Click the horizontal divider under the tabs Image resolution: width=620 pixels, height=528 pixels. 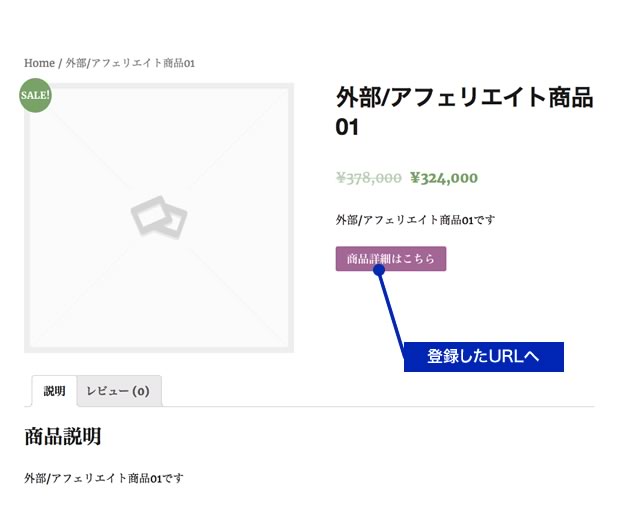(x=309, y=406)
